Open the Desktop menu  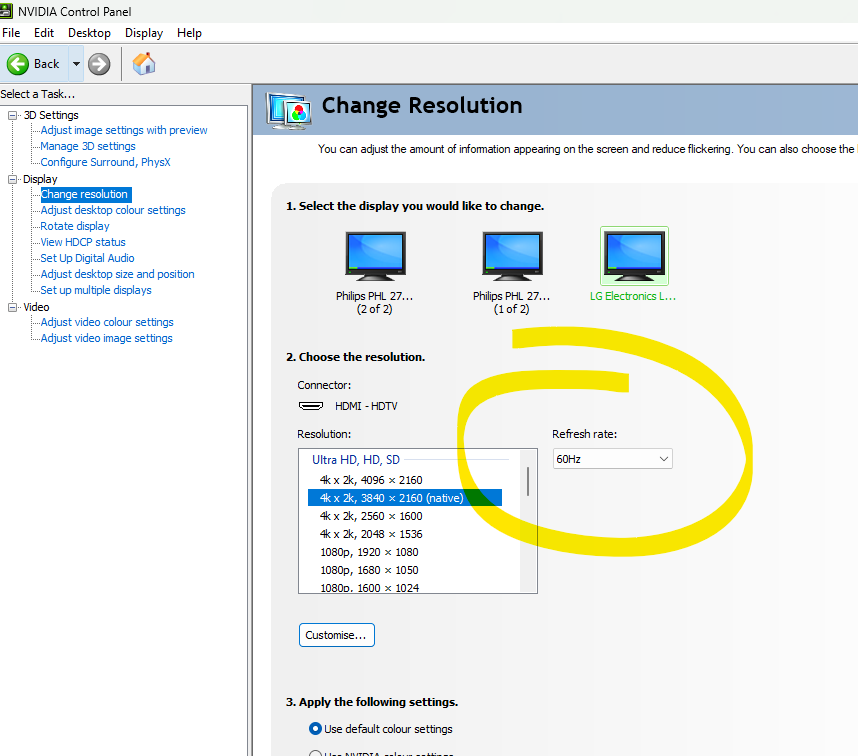coord(89,33)
